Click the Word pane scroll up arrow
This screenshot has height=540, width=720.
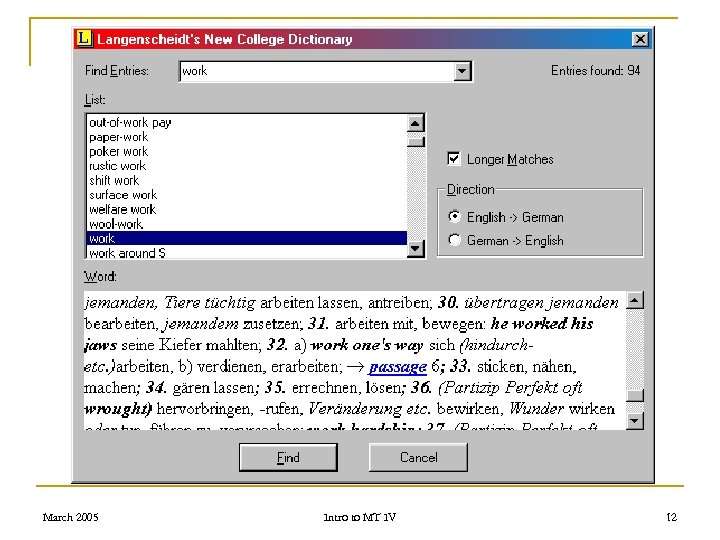635,300
